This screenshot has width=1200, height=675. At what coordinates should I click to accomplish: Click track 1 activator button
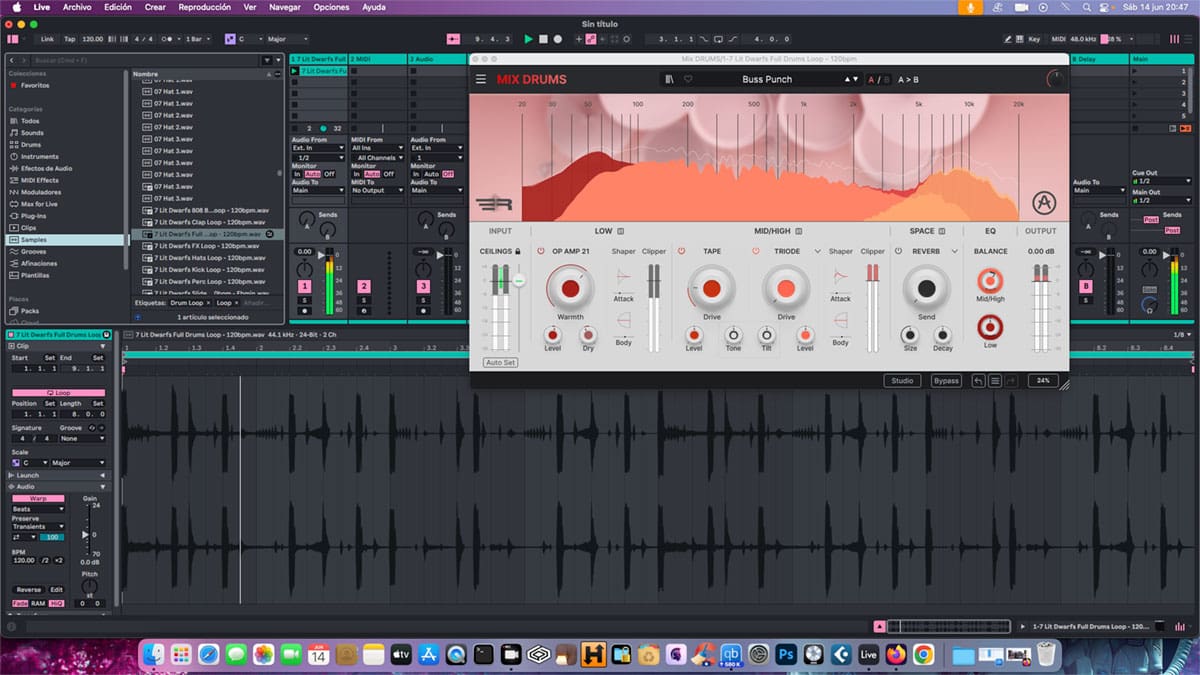(x=304, y=287)
